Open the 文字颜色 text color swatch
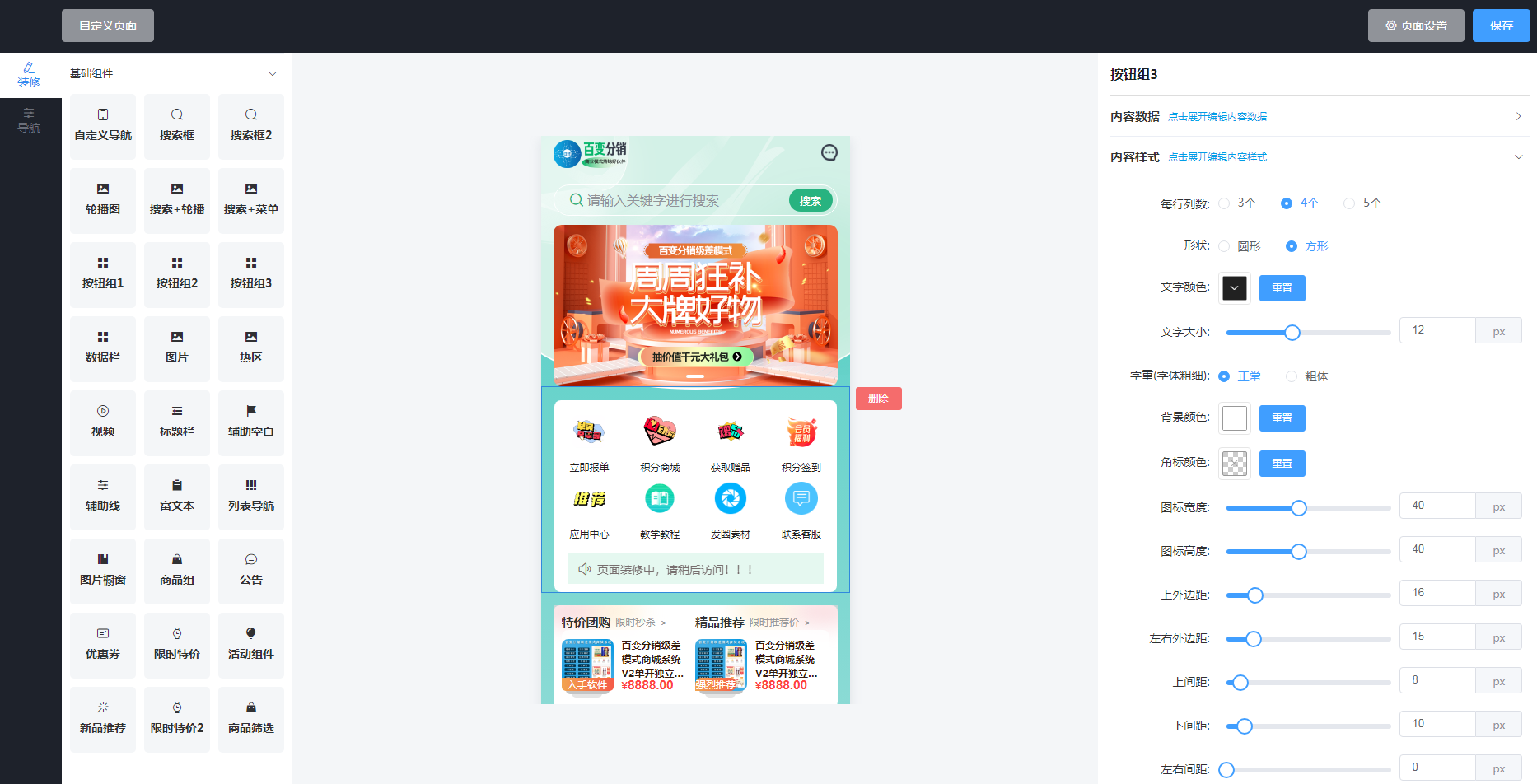 click(1234, 288)
